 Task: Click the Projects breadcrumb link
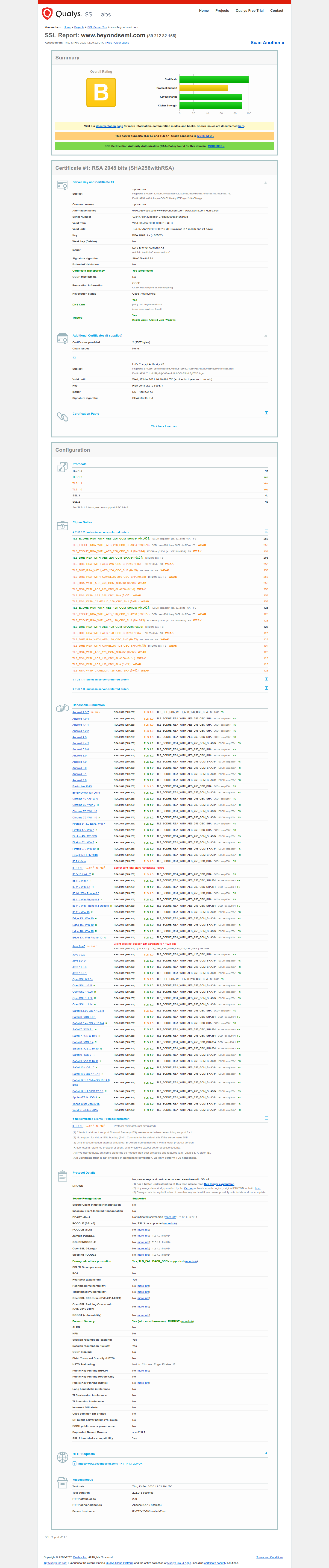[x=79, y=27]
